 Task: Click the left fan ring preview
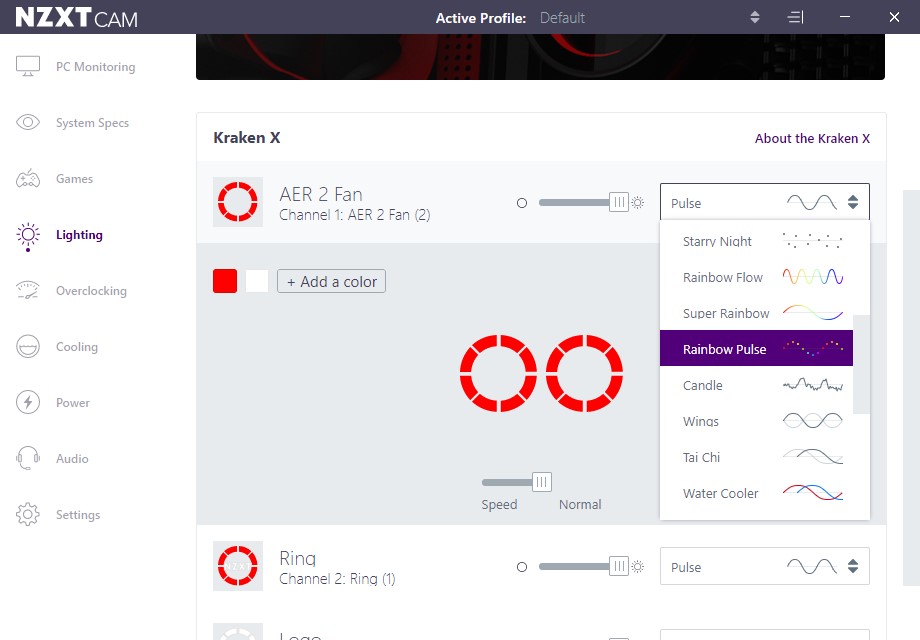point(498,373)
